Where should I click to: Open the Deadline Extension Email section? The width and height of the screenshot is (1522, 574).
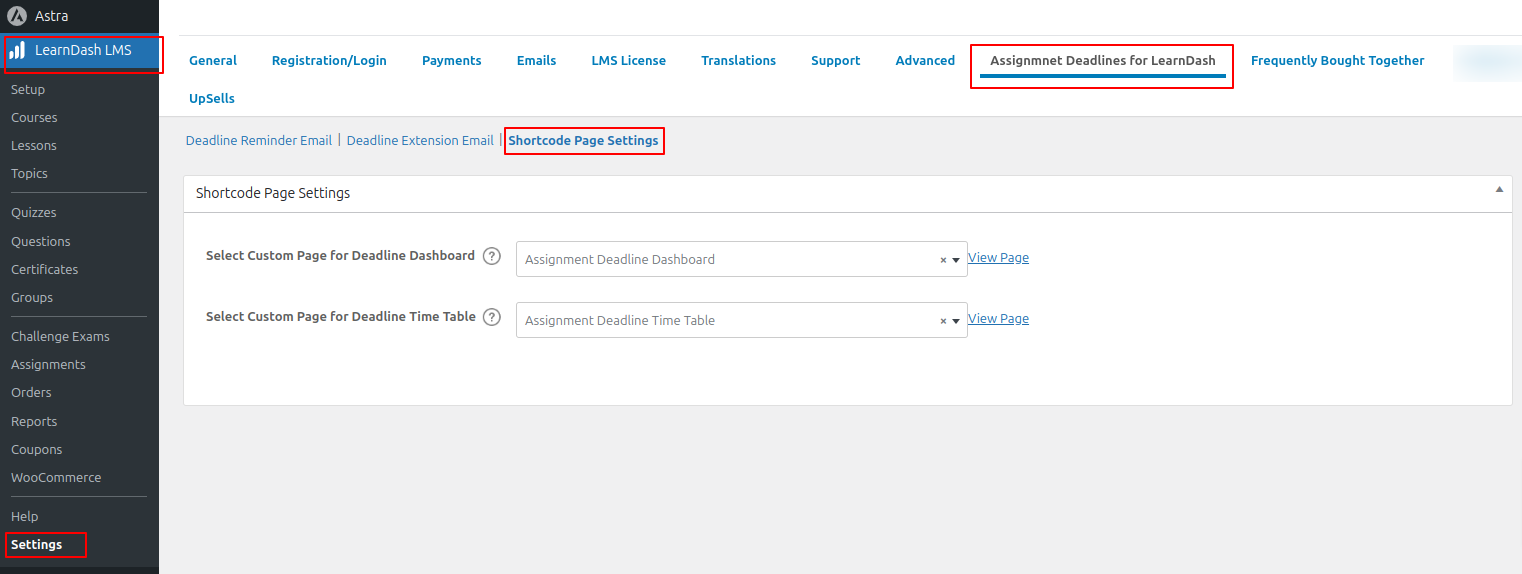pyautogui.click(x=420, y=141)
